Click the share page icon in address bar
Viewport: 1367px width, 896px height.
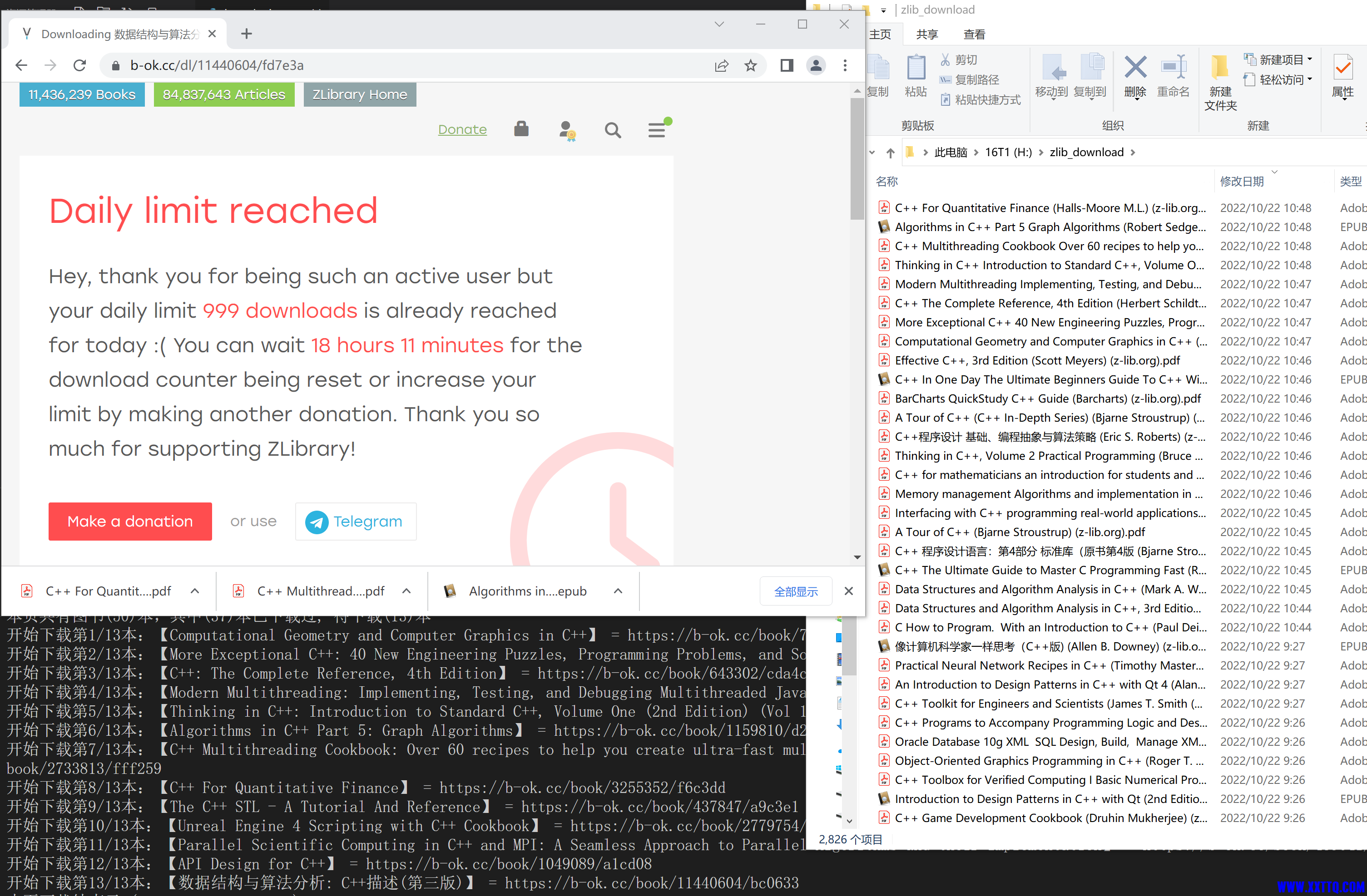coord(721,65)
